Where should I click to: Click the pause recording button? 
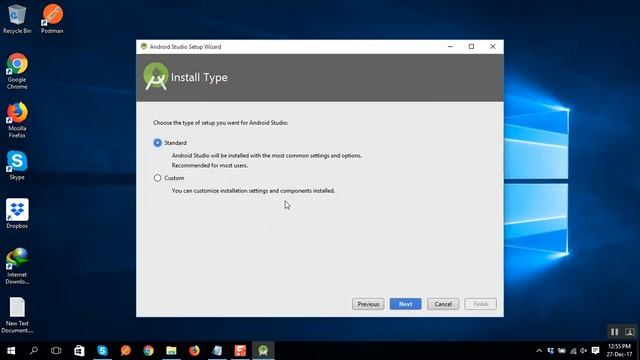[x=614, y=332]
